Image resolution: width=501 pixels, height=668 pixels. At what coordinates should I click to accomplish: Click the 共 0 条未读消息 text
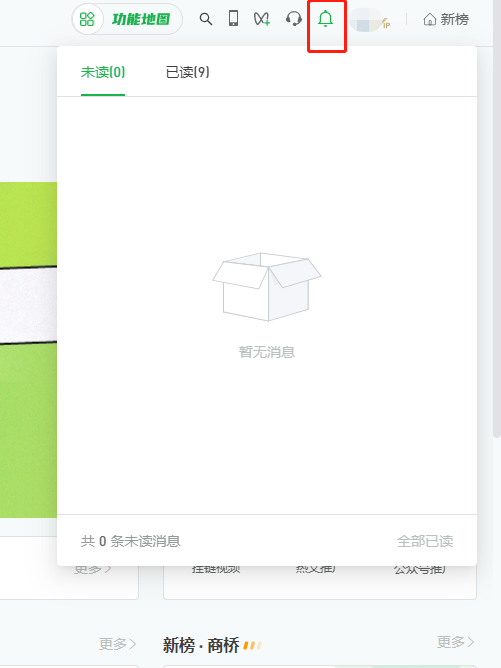130,541
